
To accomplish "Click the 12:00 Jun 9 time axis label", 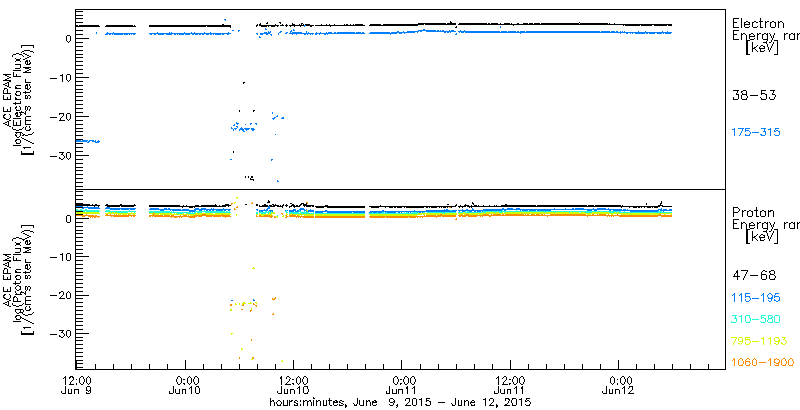I will coord(78,387).
